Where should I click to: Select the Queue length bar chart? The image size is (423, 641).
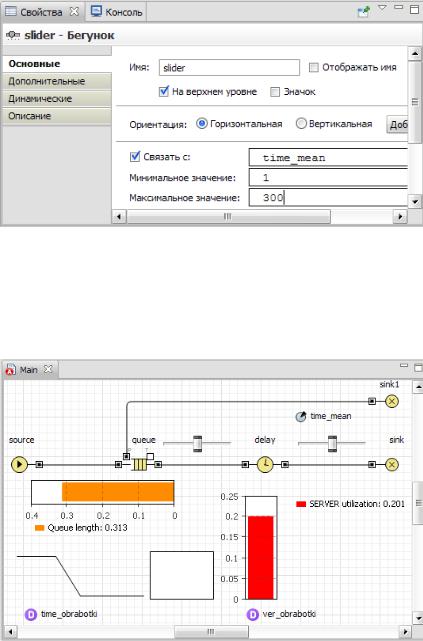[x=103, y=492]
